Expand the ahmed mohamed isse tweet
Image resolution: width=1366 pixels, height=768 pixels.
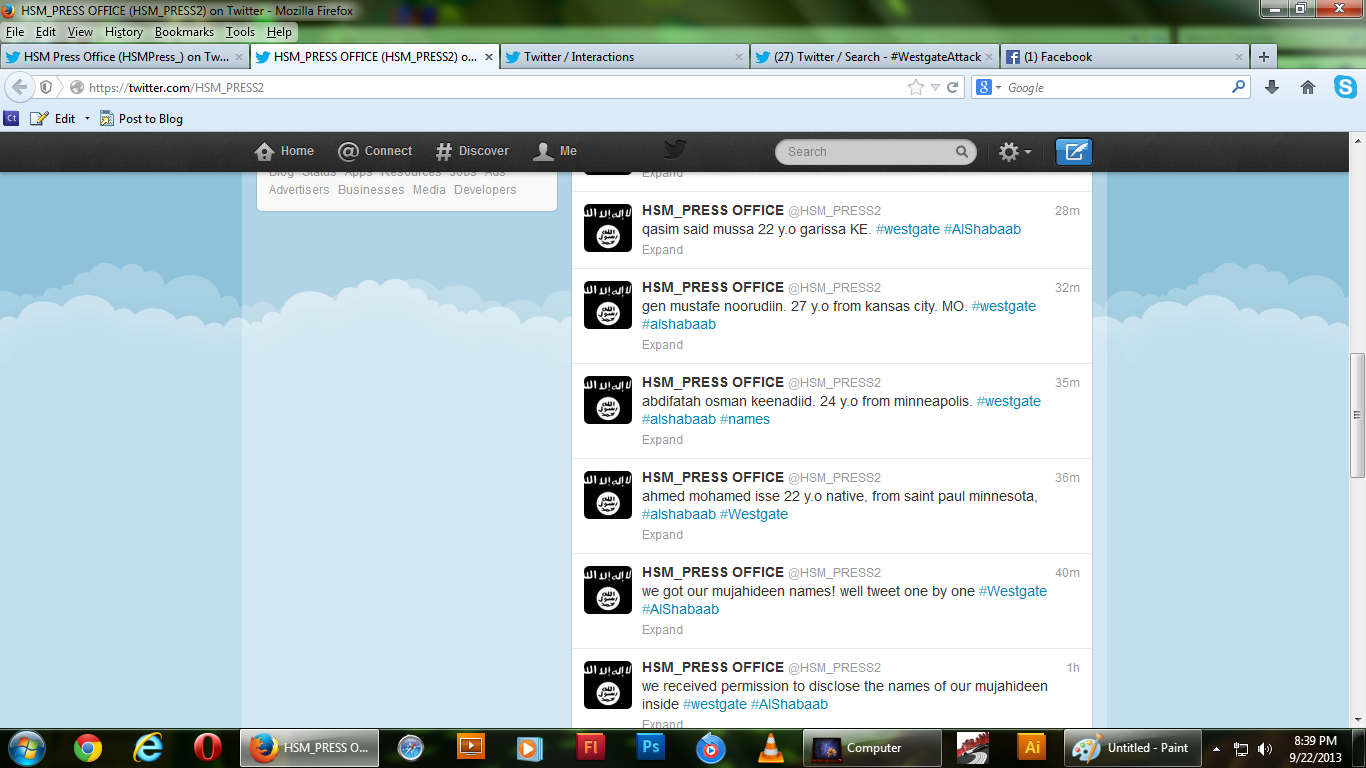[x=662, y=535]
